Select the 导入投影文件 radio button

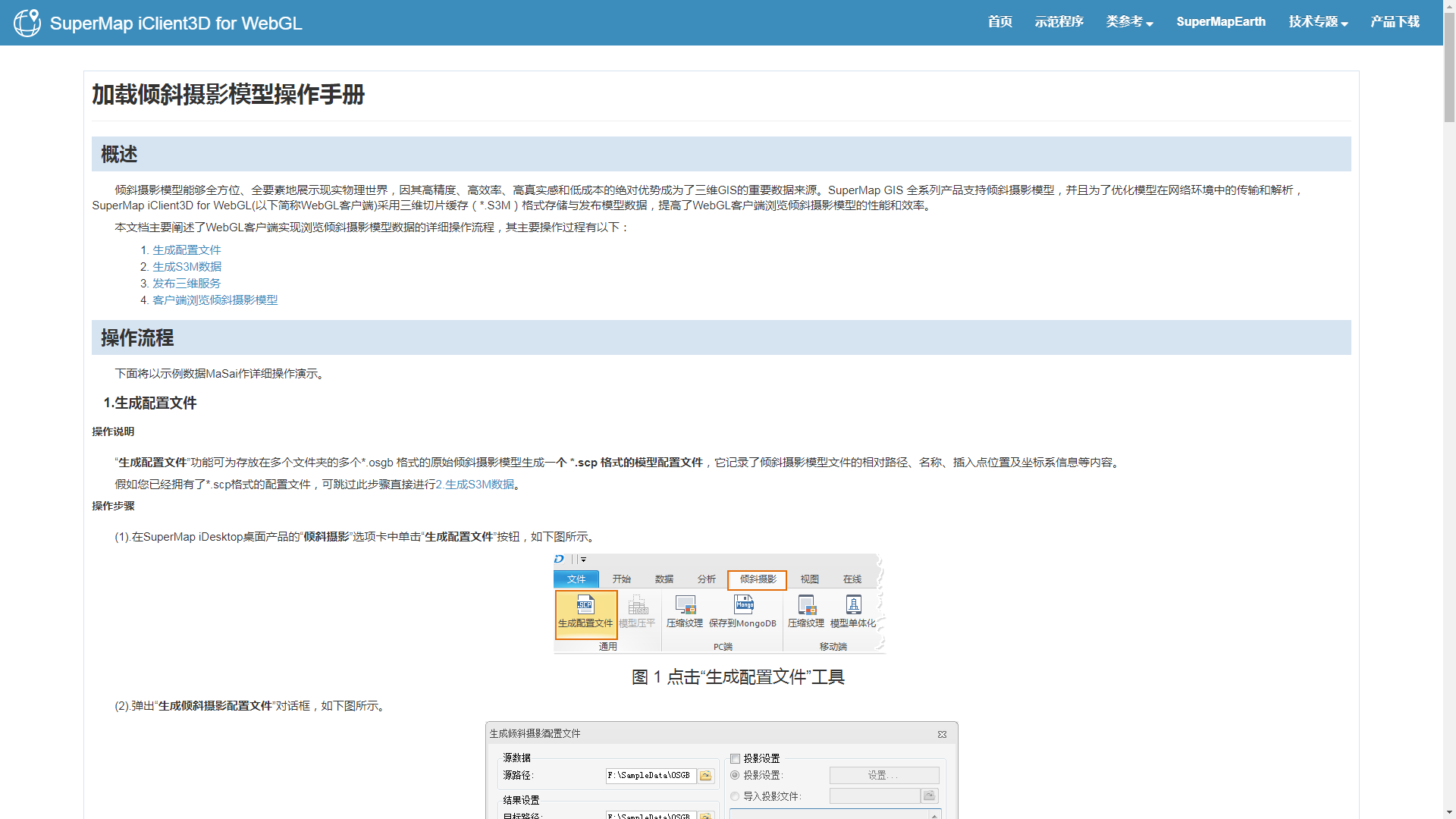tap(735, 795)
